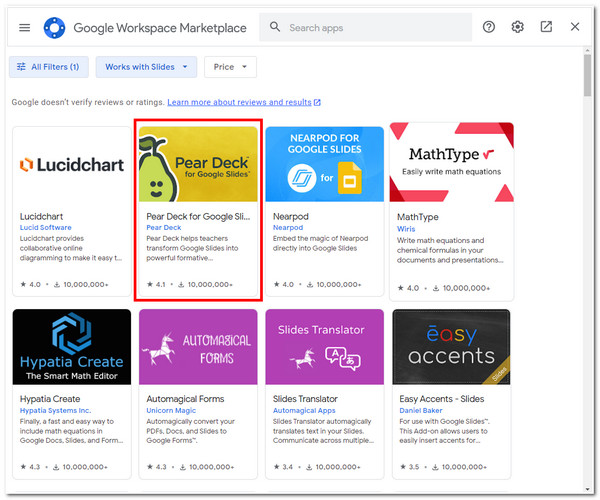Click the Lucidchart app title
The width and height of the screenshot is (600, 500).
point(41,217)
